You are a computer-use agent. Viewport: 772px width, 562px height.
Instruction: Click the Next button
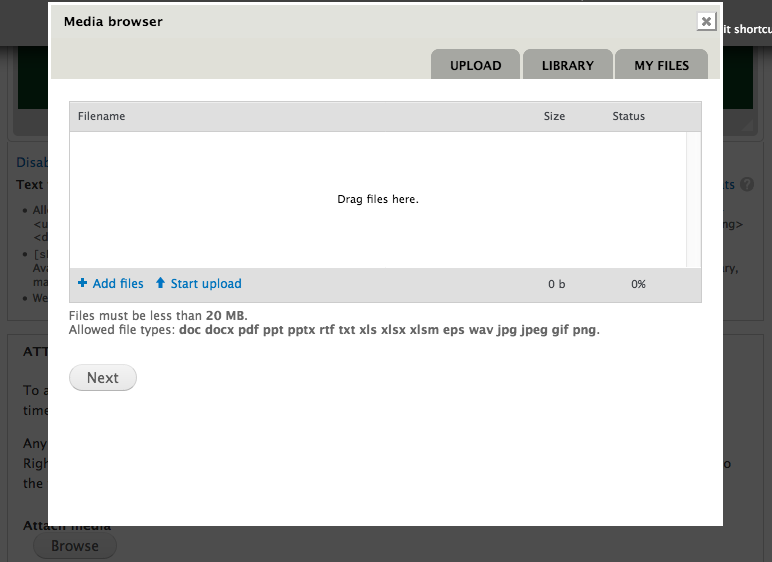click(x=102, y=378)
